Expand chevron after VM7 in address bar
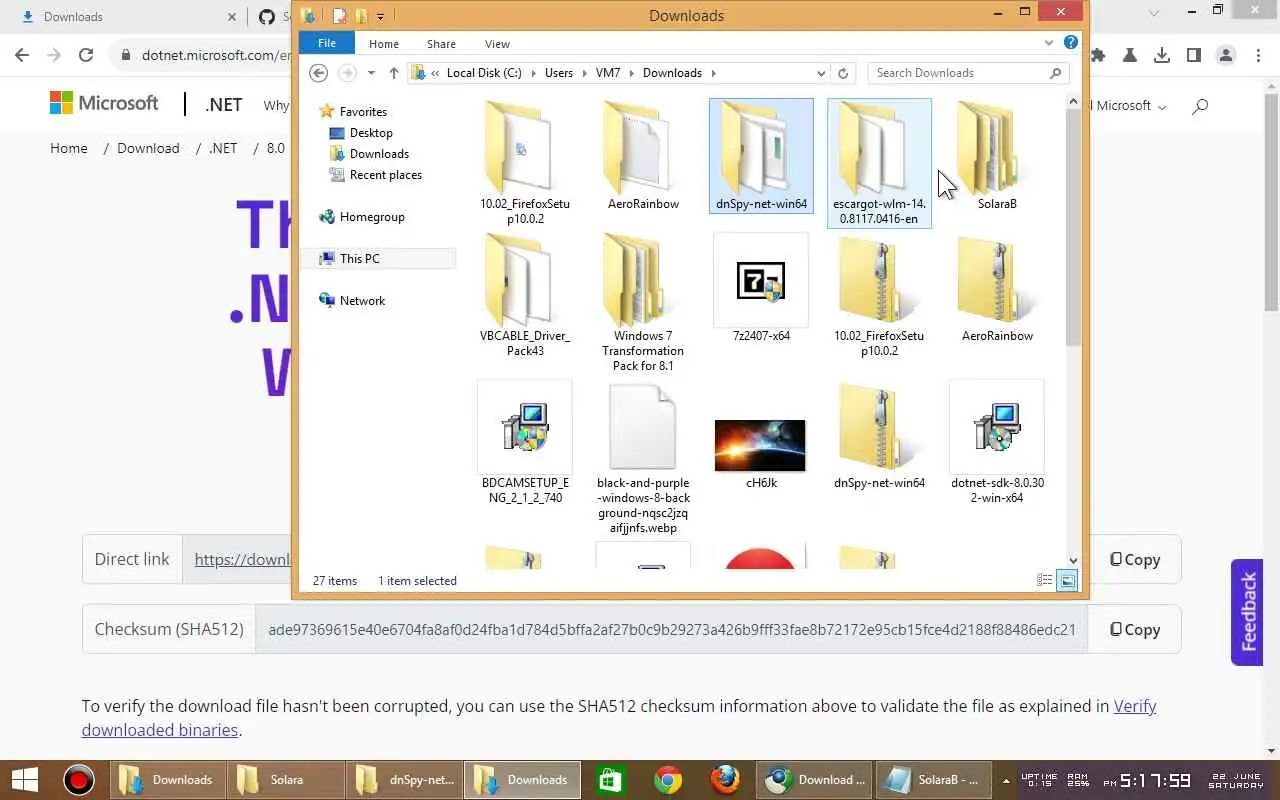The height and width of the screenshot is (800, 1280). (632, 73)
